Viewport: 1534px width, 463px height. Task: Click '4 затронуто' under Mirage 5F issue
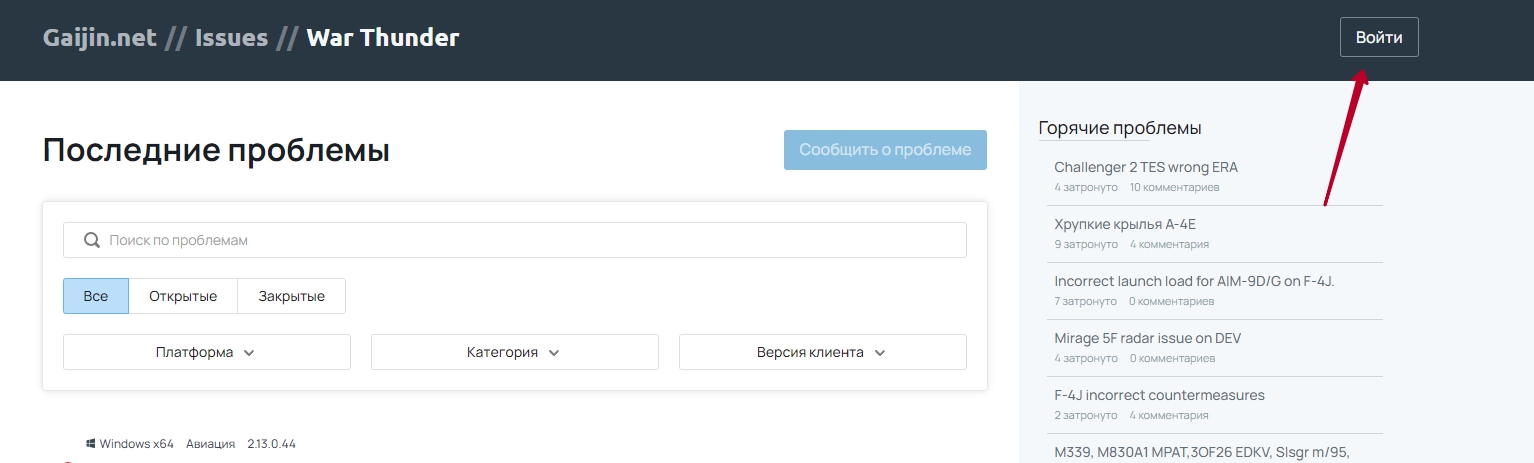coord(1086,358)
